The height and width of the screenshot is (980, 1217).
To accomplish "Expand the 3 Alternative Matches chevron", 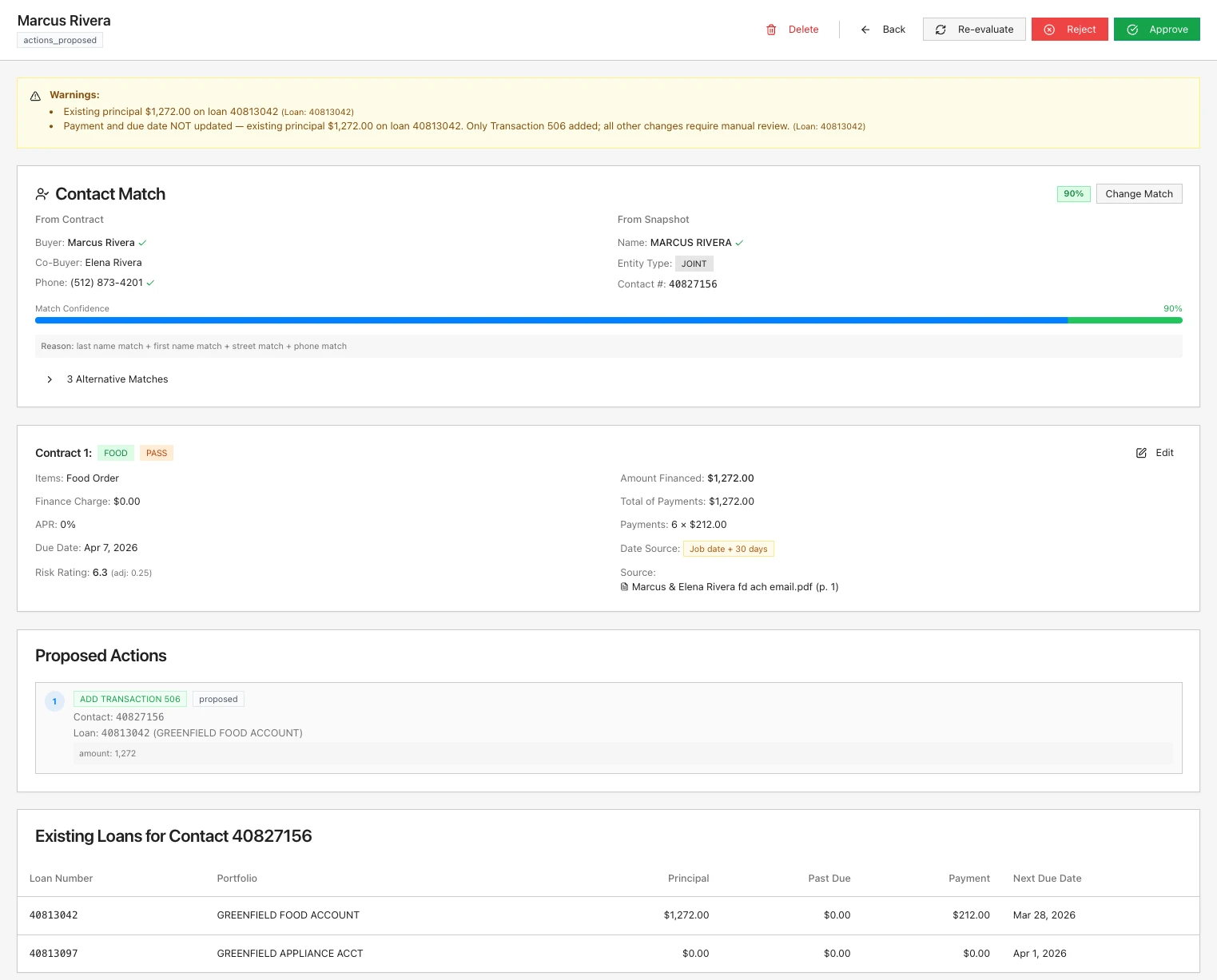I will coord(50,379).
